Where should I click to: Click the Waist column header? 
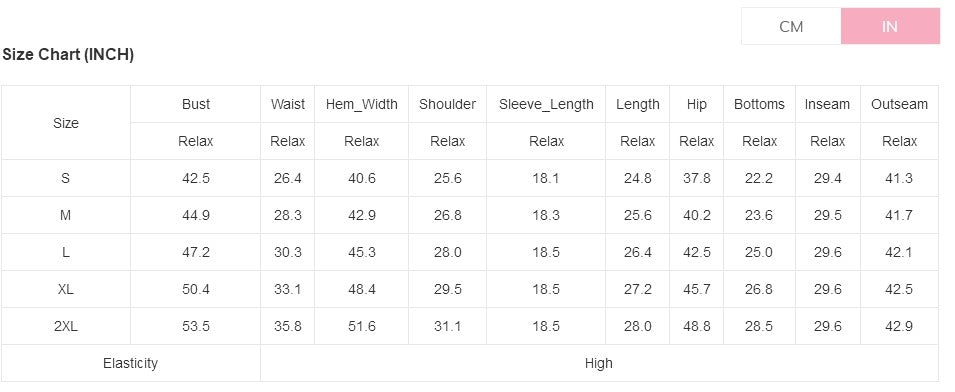[287, 104]
